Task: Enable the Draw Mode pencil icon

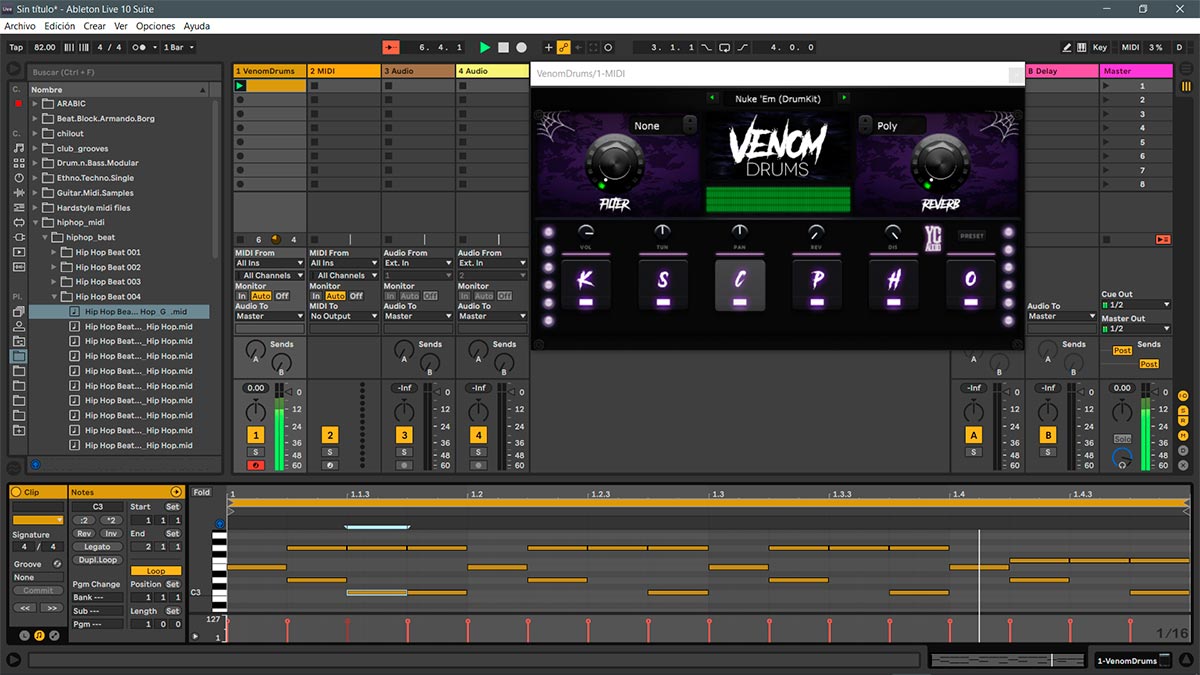Action: (x=1067, y=47)
